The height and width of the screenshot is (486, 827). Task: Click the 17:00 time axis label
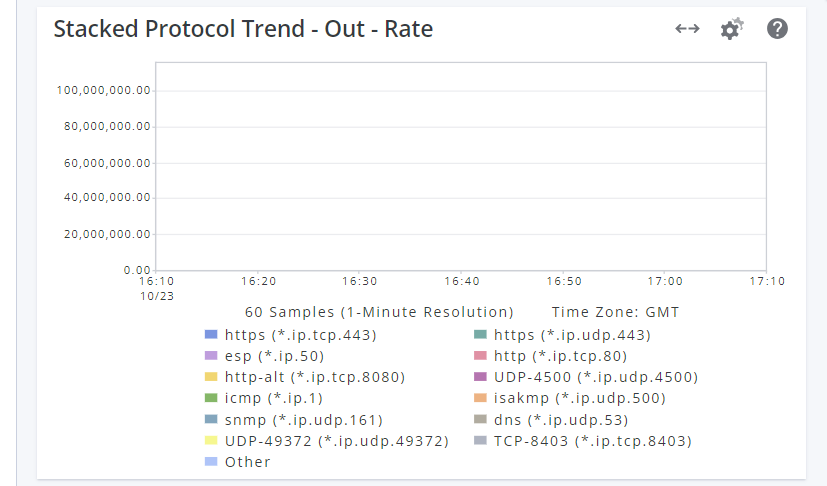(x=665, y=282)
